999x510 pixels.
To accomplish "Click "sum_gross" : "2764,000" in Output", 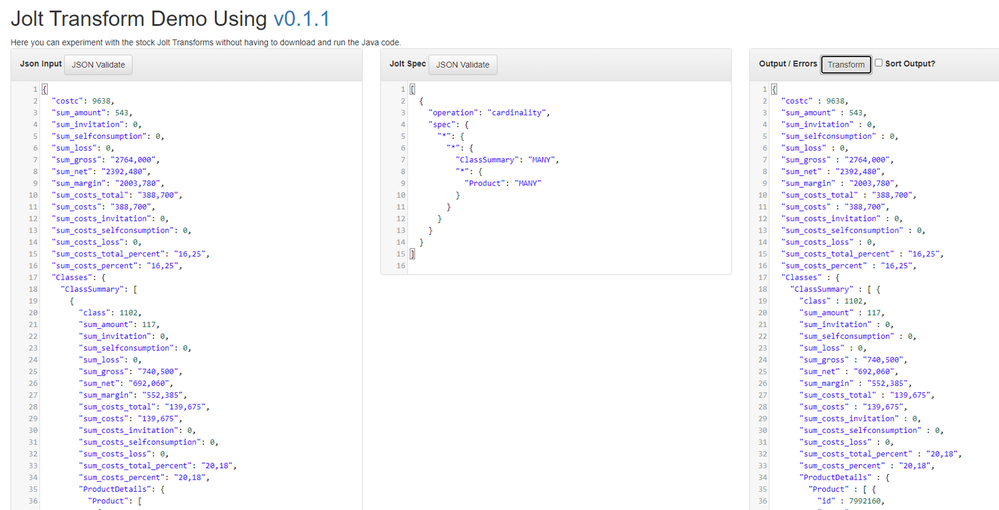I will click(838, 160).
